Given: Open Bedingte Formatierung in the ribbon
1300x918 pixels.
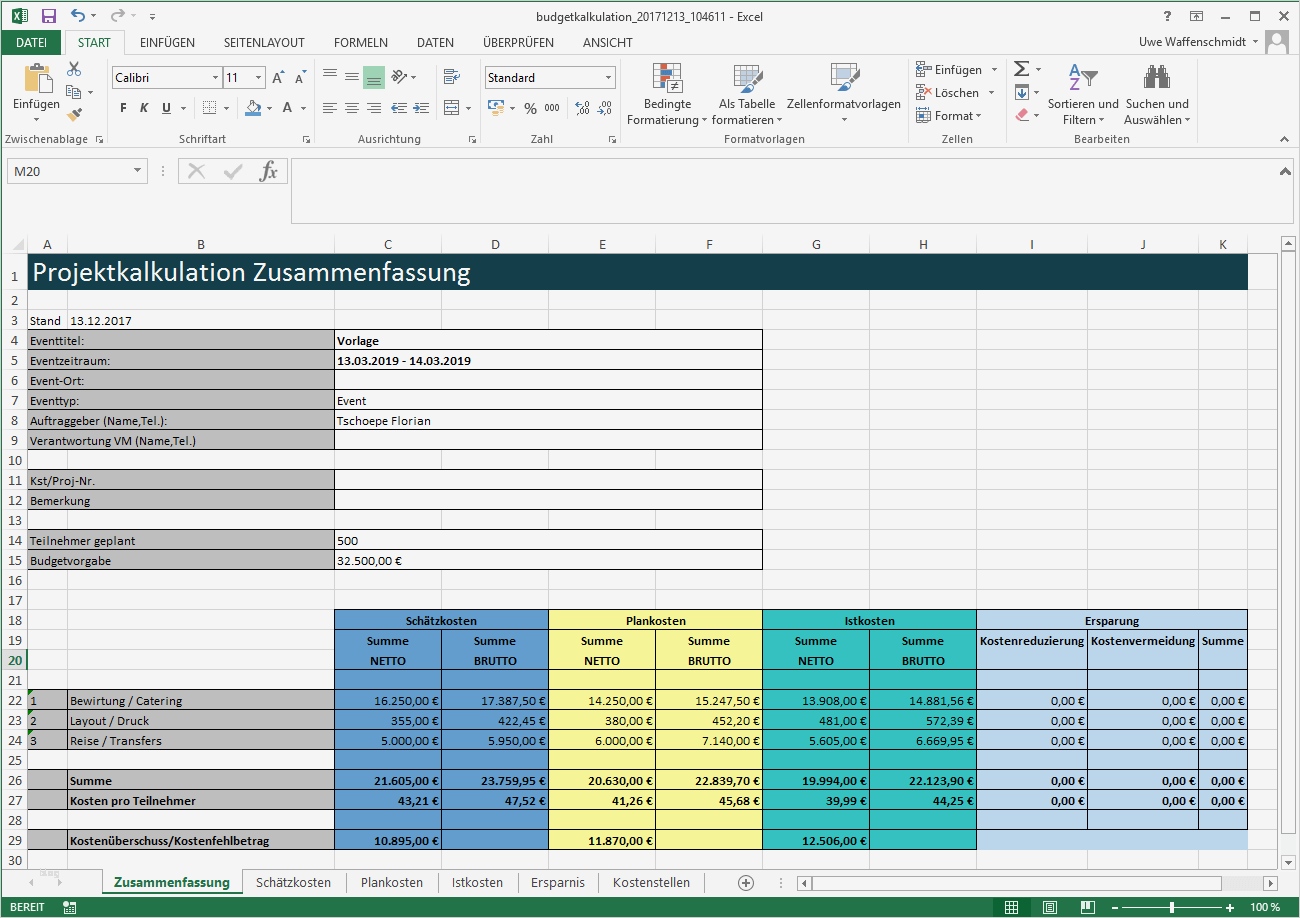Looking at the screenshot, I should click(x=666, y=95).
